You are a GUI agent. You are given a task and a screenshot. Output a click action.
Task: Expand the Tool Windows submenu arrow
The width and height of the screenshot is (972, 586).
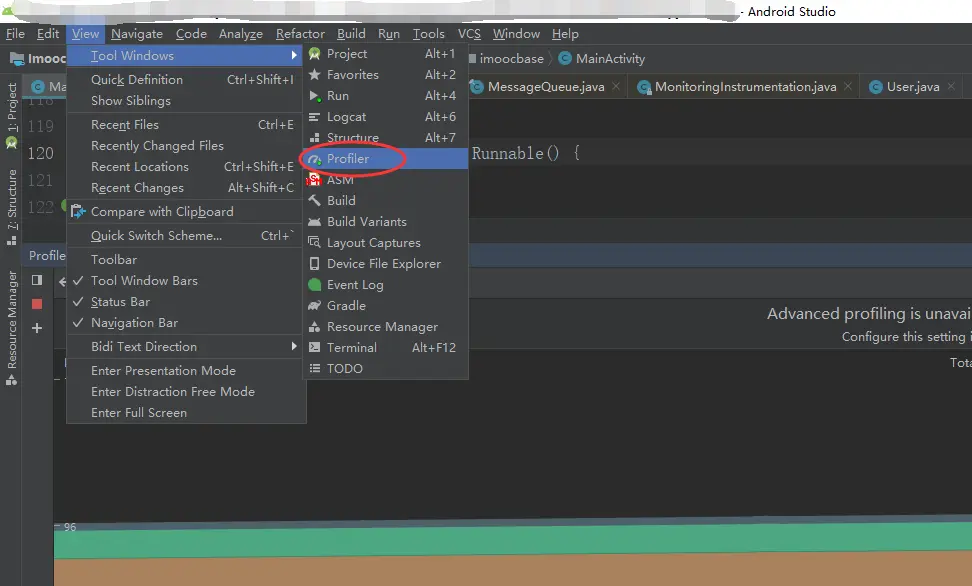click(294, 55)
